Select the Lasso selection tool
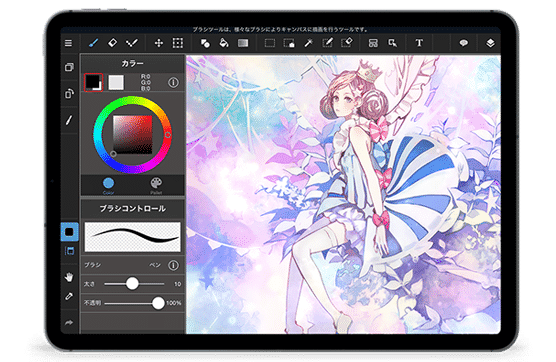Screen dimensions: 556x362 (289, 43)
